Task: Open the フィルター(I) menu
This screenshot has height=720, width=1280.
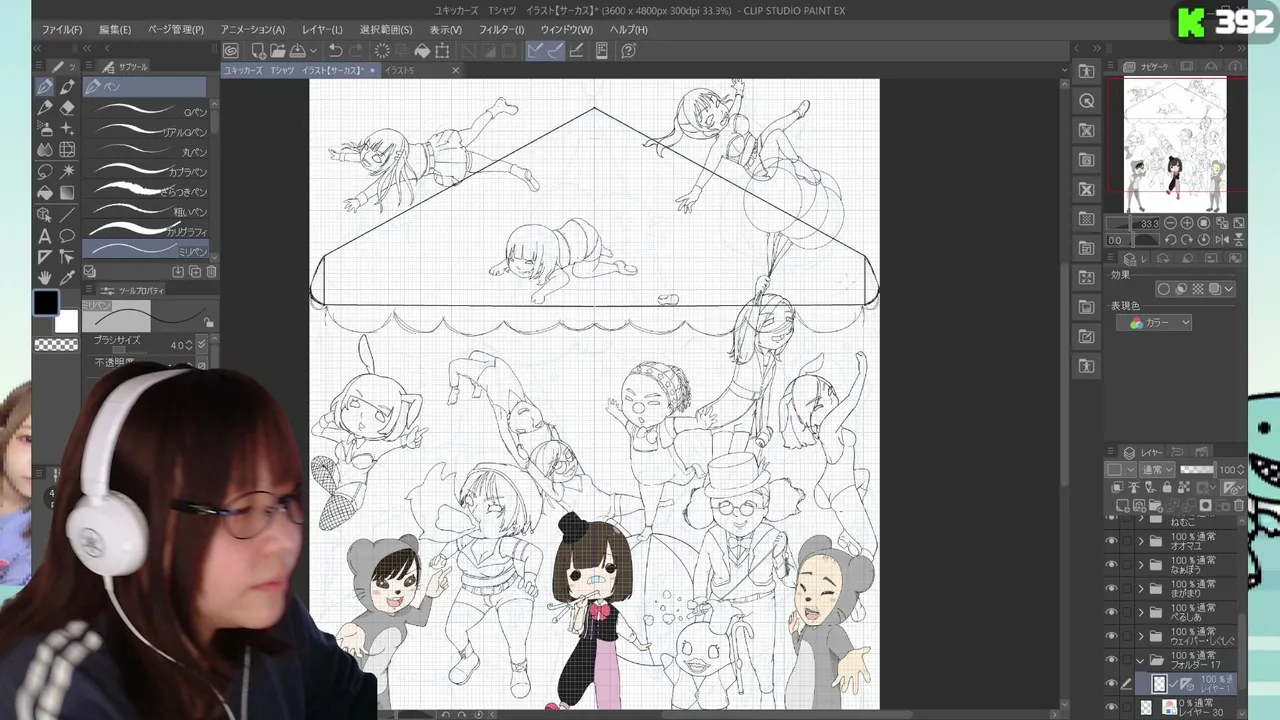Action: (x=501, y=30)
